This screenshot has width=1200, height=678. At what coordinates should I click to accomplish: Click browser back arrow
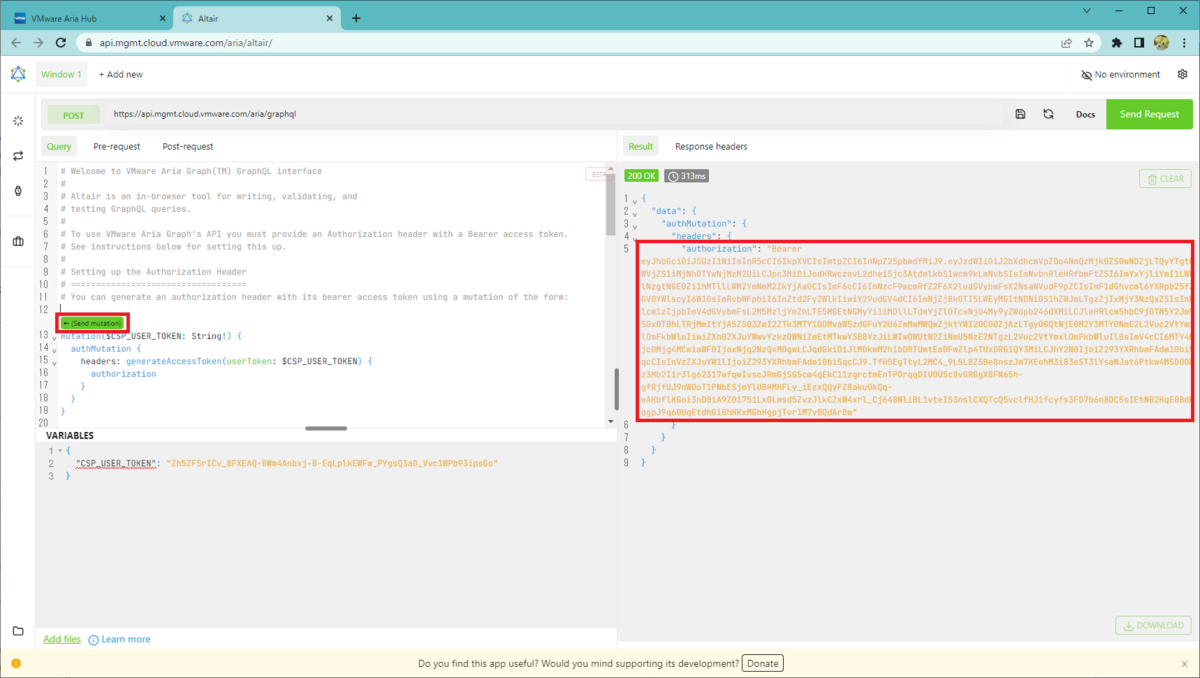pyautogui.click(x=16, y=43)
